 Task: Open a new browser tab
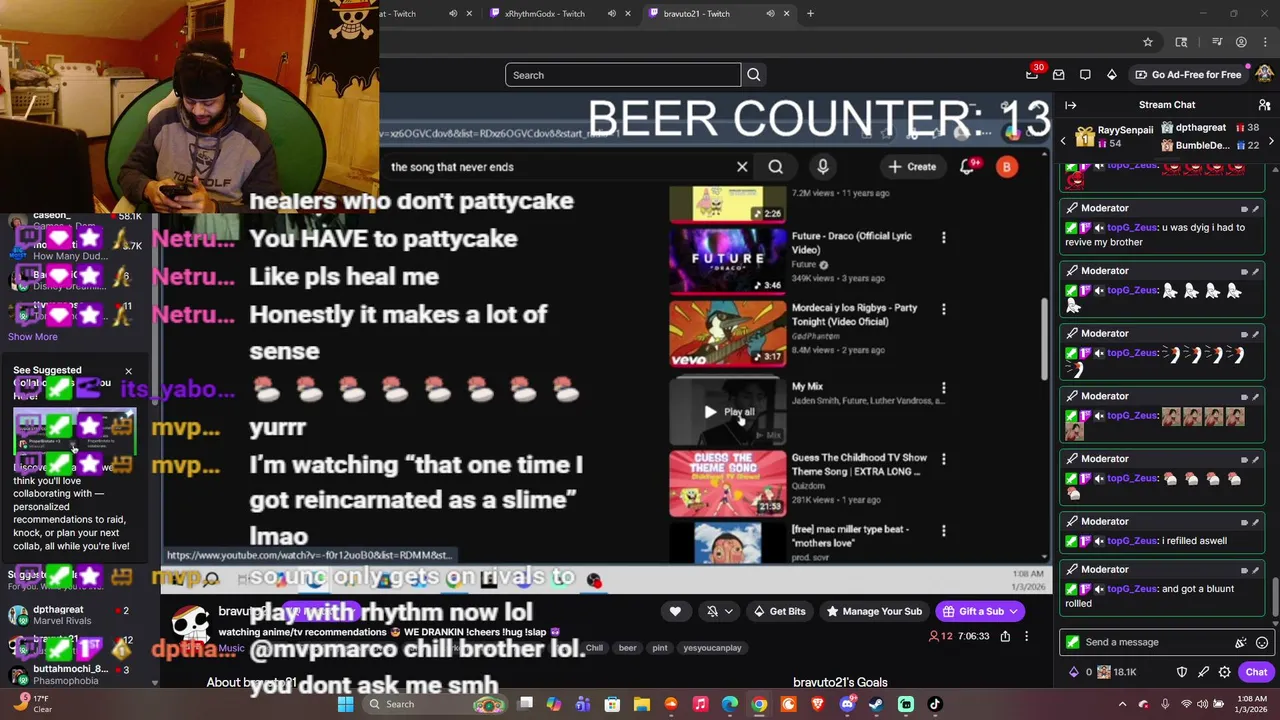click(x=810, y=13)
